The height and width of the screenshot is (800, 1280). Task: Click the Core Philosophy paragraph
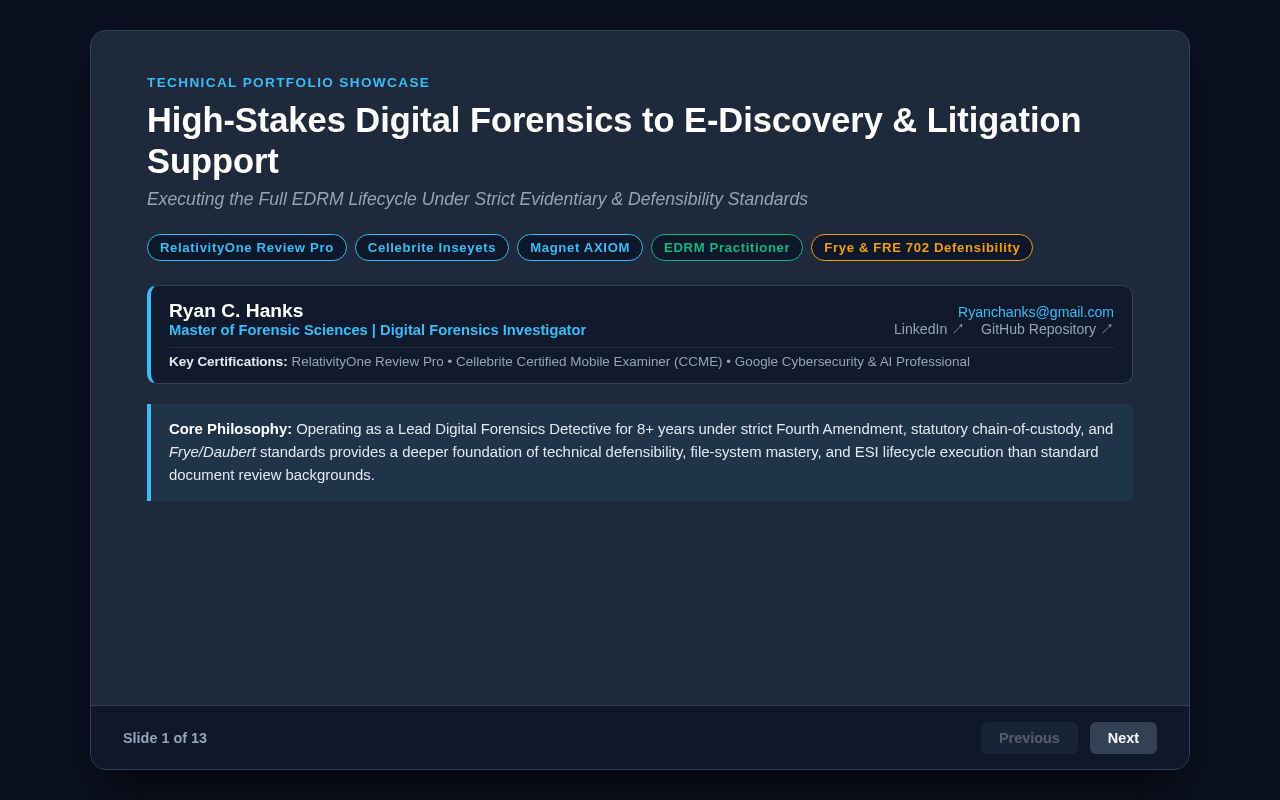click(x=641, y=452)
